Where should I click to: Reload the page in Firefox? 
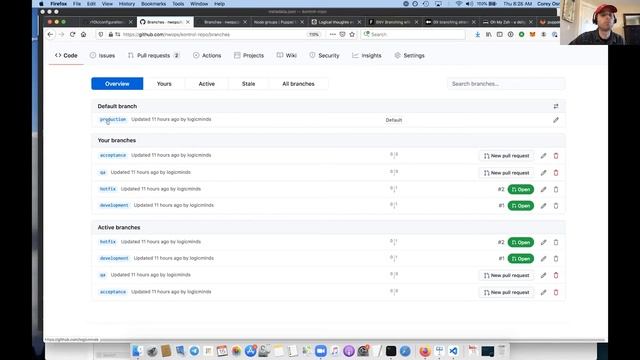73,35
